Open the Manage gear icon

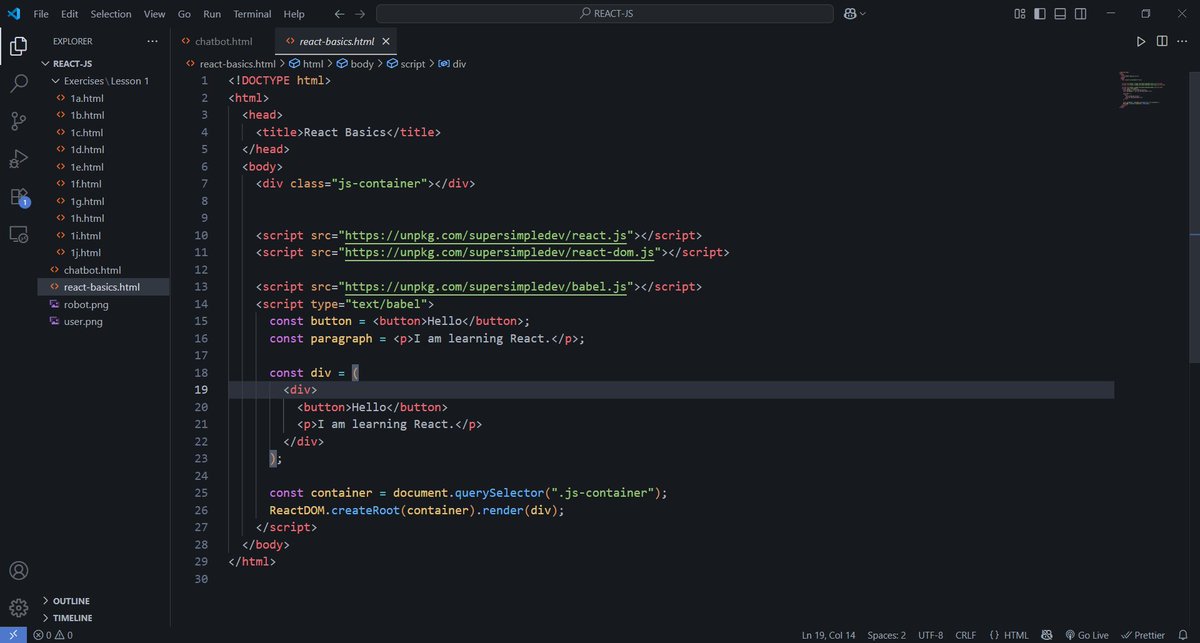(x=18, y=607)
